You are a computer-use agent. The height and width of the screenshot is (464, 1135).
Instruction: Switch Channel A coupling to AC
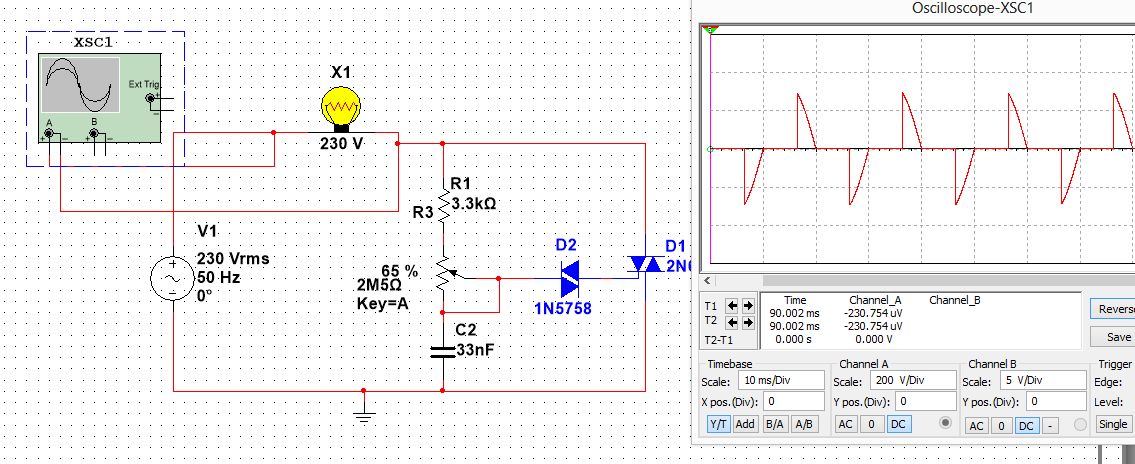click(x=845, y=424)
